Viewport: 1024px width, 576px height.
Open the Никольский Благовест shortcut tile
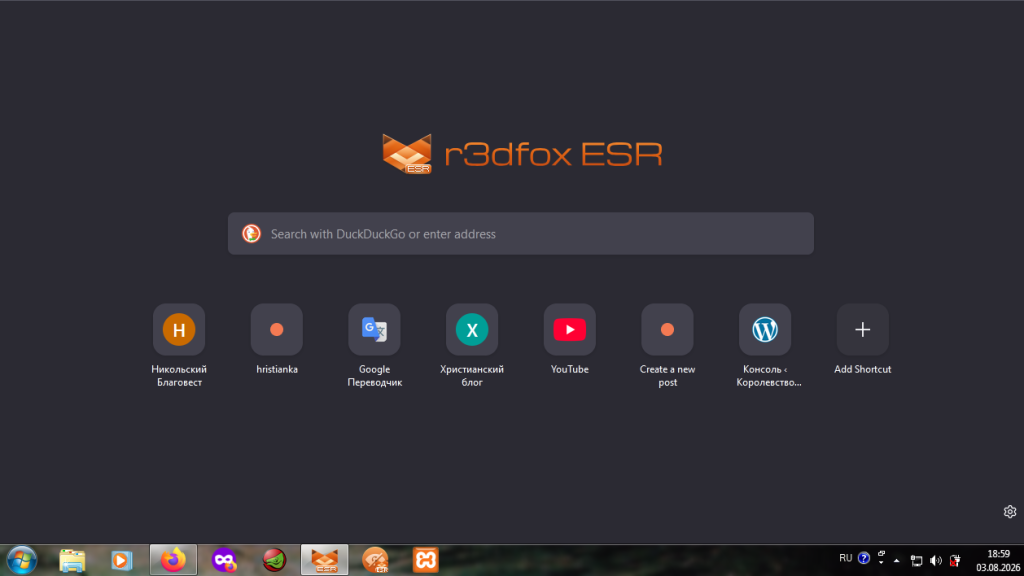178,330
